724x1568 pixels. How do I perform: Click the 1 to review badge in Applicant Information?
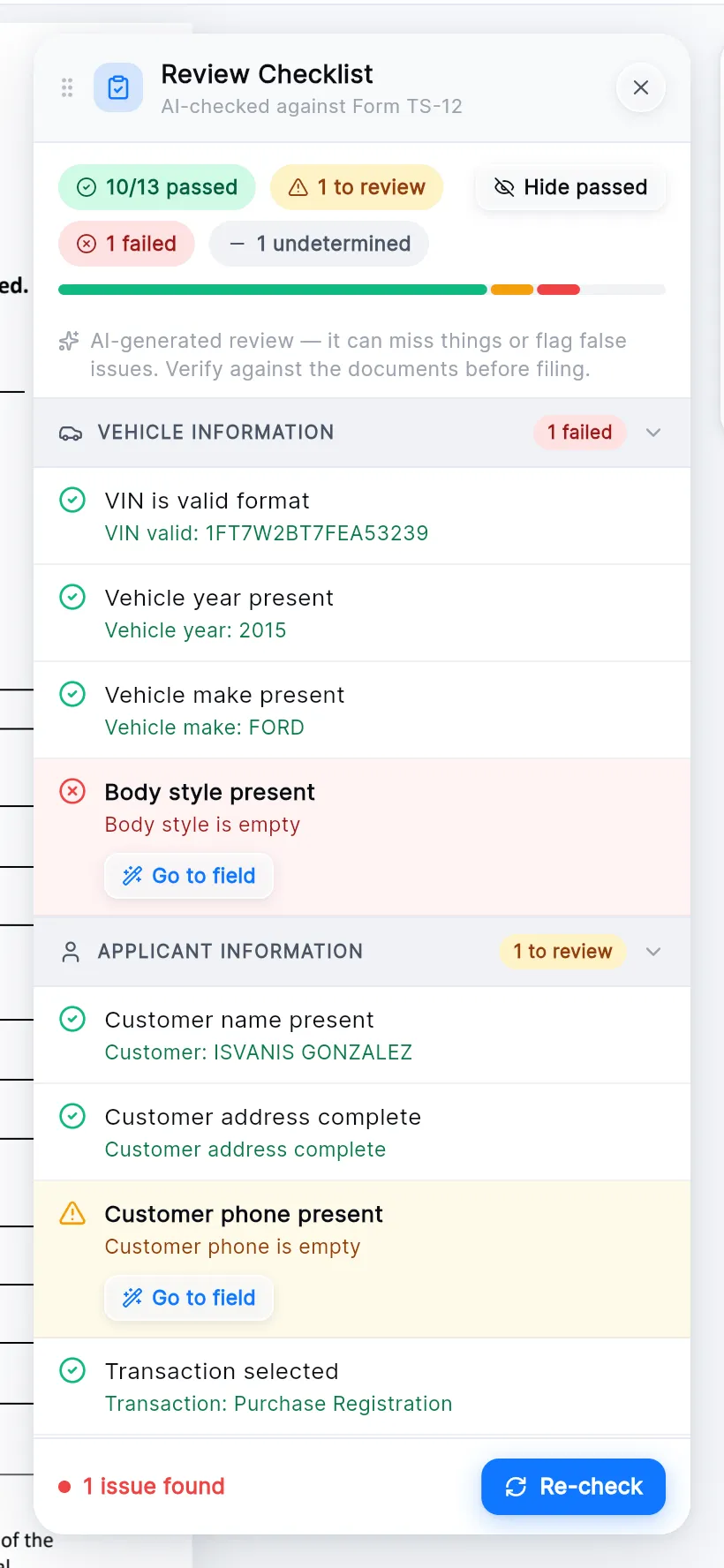tap(562, 952)
